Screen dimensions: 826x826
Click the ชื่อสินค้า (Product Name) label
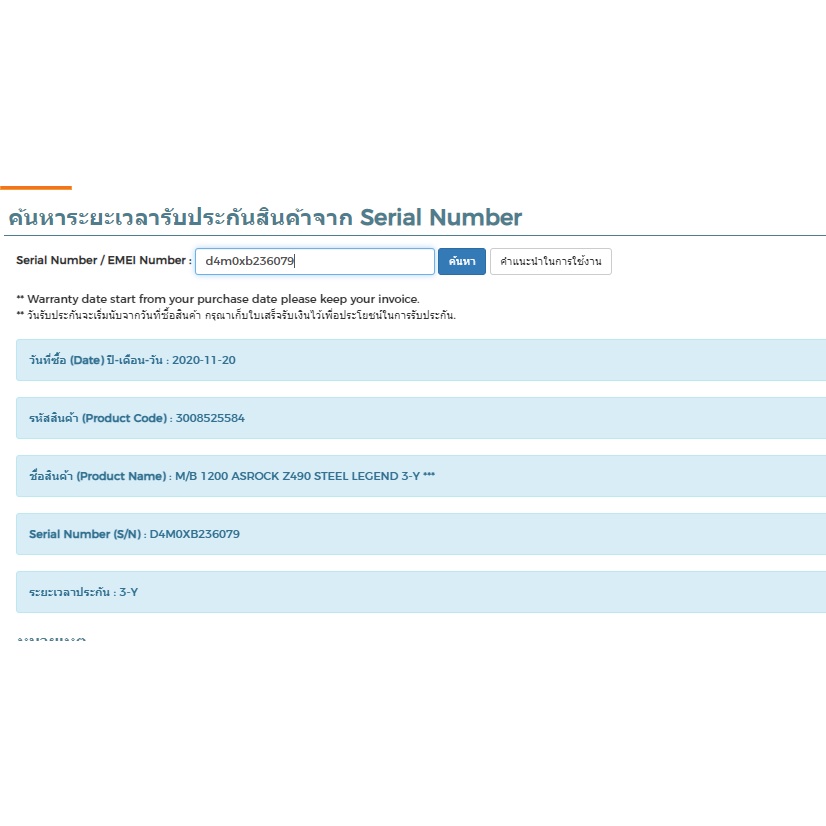point(98,476)
